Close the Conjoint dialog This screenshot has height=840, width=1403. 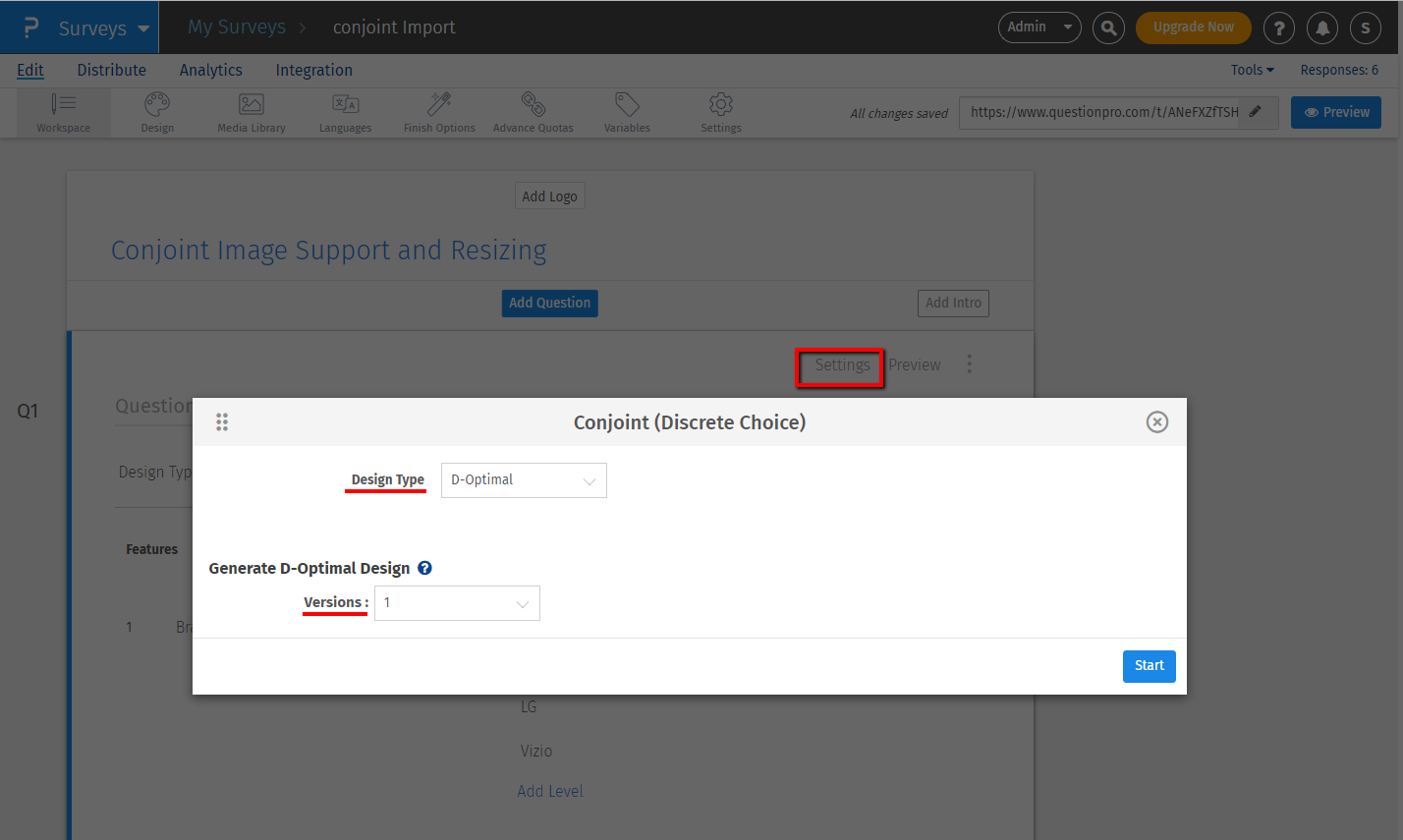(x=1157, y=422)
